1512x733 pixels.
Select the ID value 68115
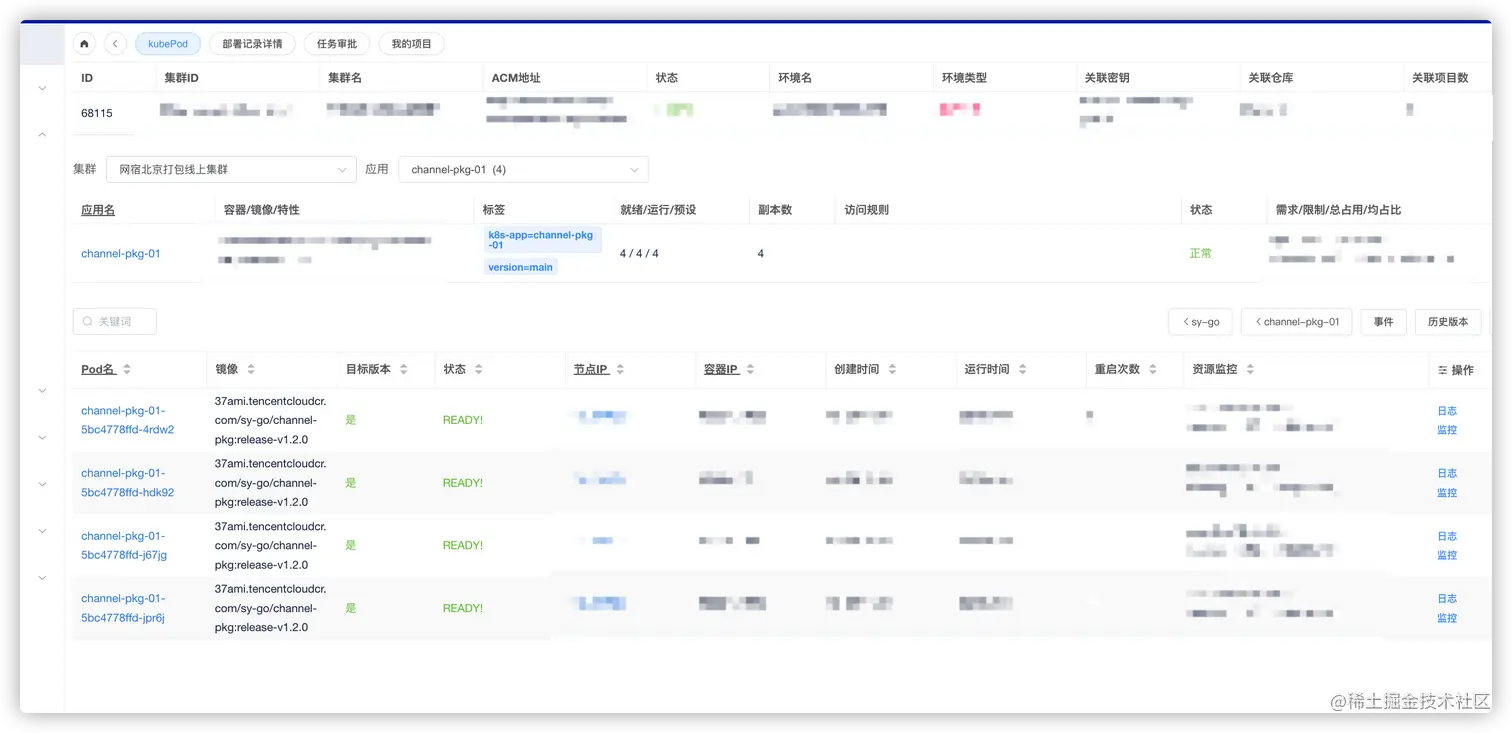coord(97,113)
